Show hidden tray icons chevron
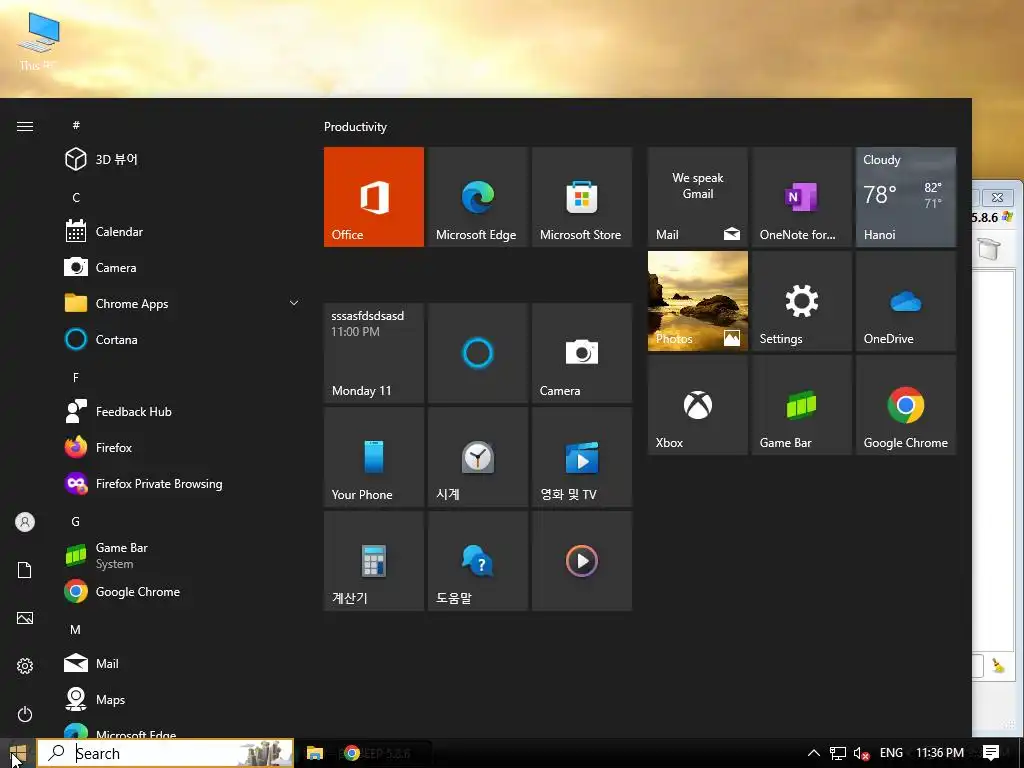Screen dimensions: 1024x768 tap(814, 752)
